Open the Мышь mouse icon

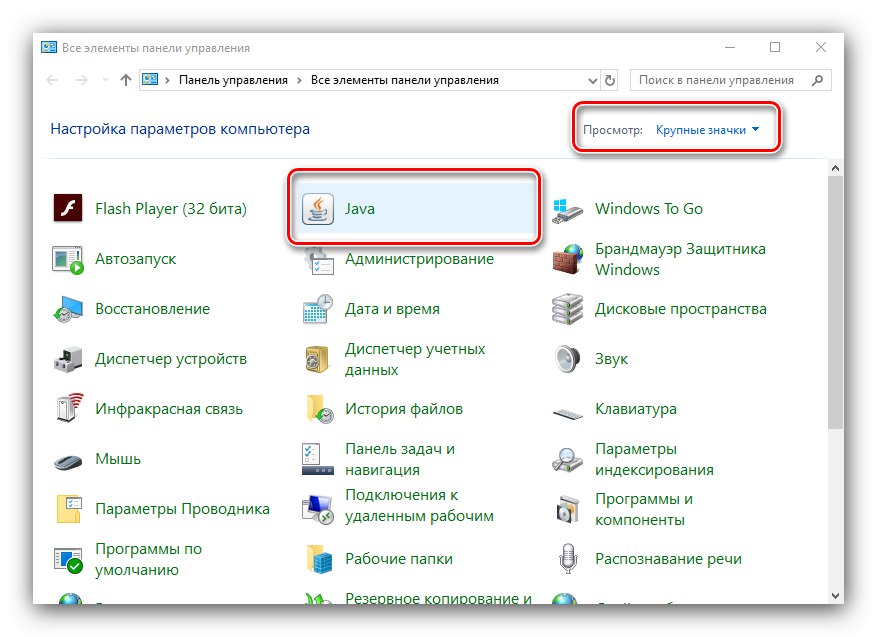68,462
